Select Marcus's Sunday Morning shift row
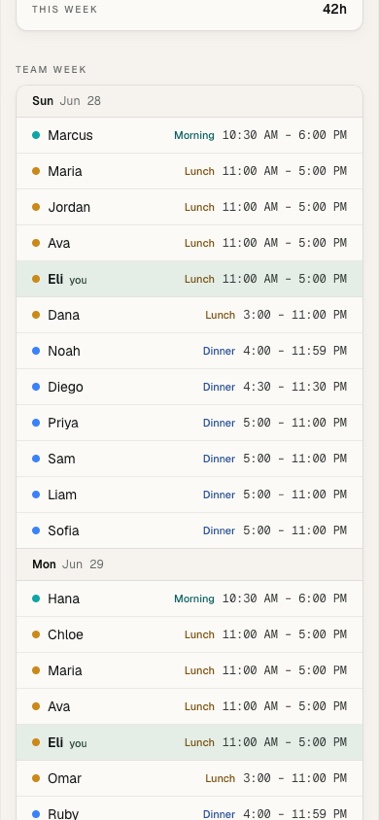The height and width of the screenshot is (820, 379). tap(189, 135)
